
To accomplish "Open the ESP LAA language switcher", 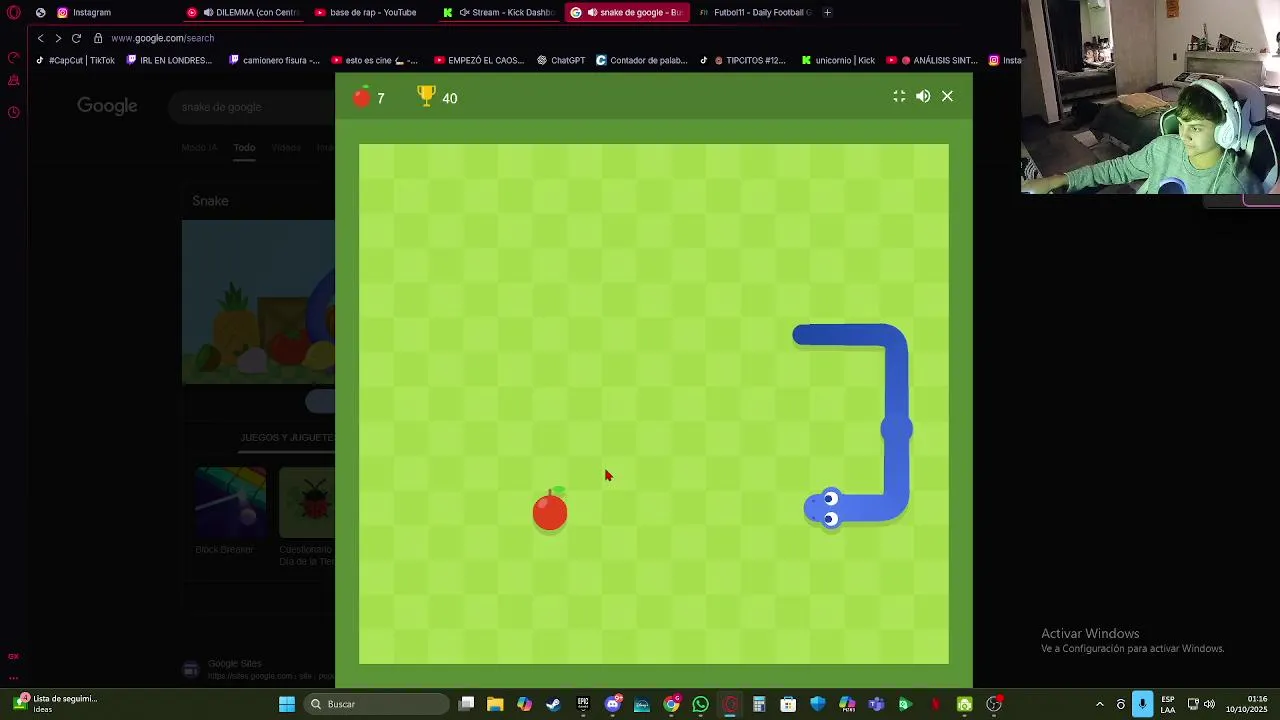I will point(1168,704).
